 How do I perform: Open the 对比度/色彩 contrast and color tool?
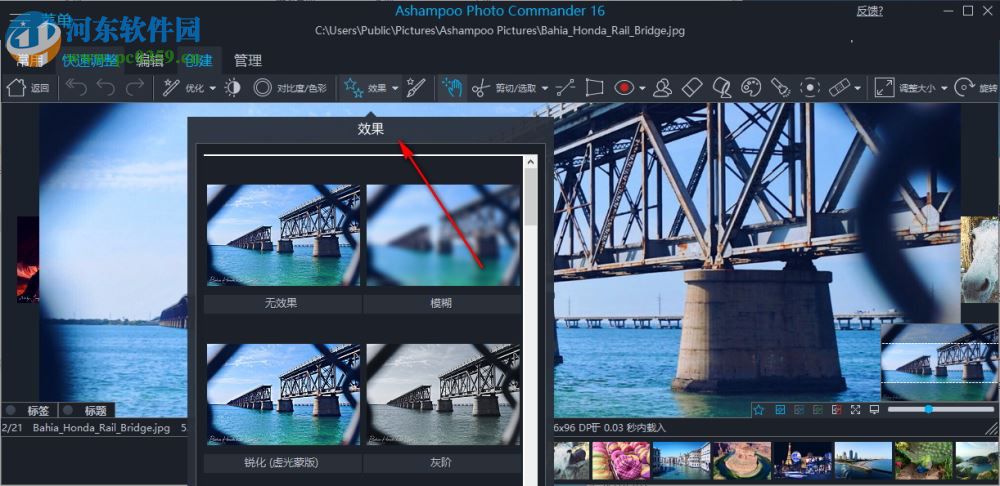[290, 88]
